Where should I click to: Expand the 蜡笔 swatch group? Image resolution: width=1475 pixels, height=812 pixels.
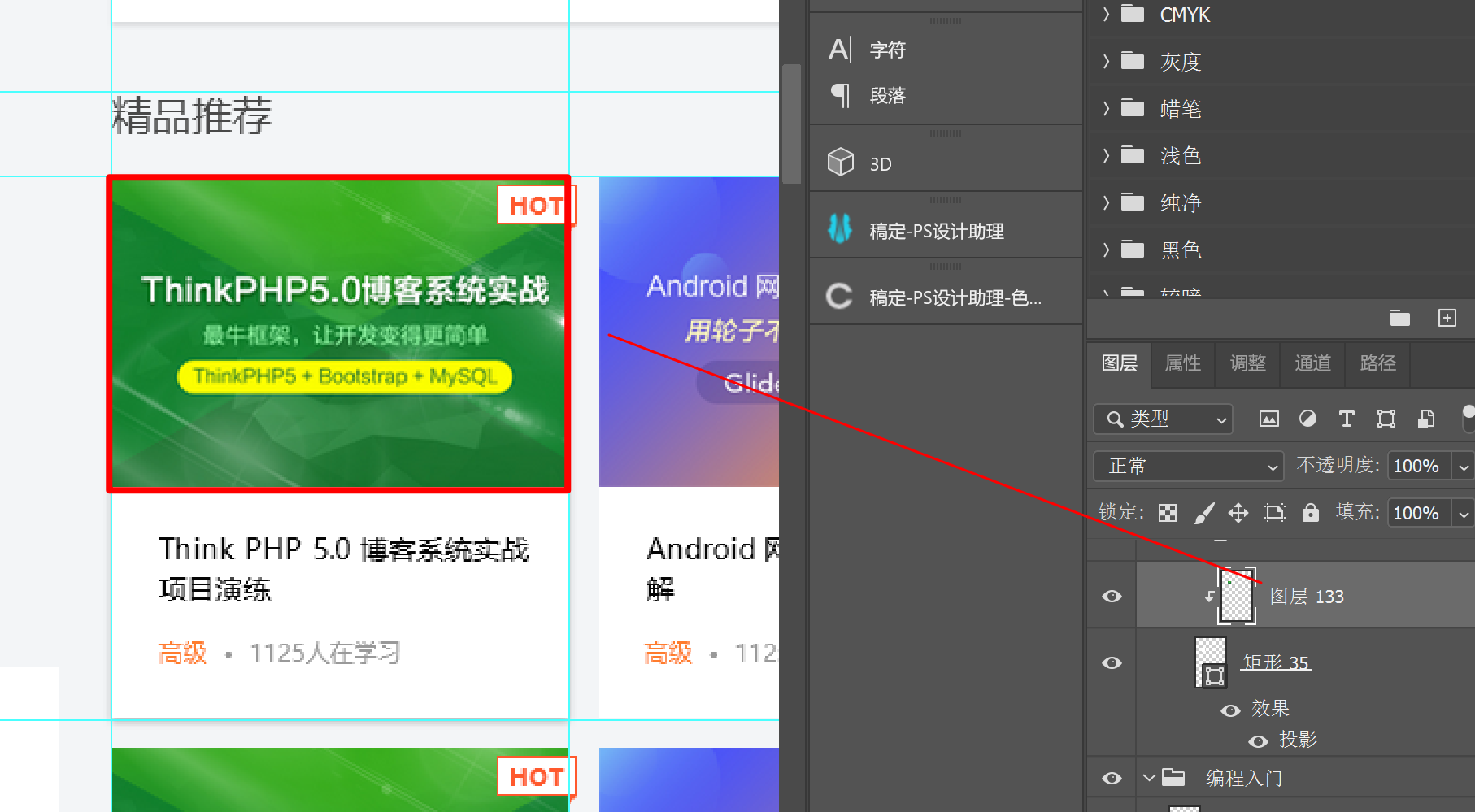click(x=1106, y=108)
